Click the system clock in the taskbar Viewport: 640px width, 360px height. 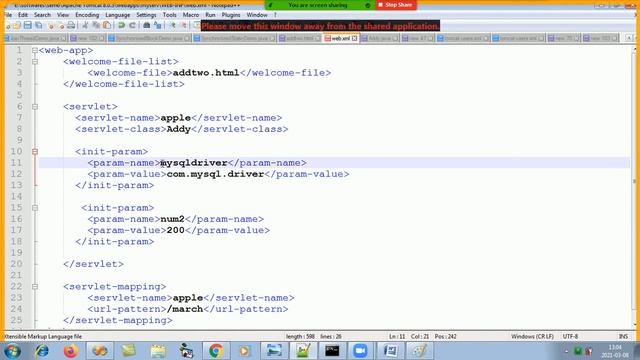coord(615,351)
